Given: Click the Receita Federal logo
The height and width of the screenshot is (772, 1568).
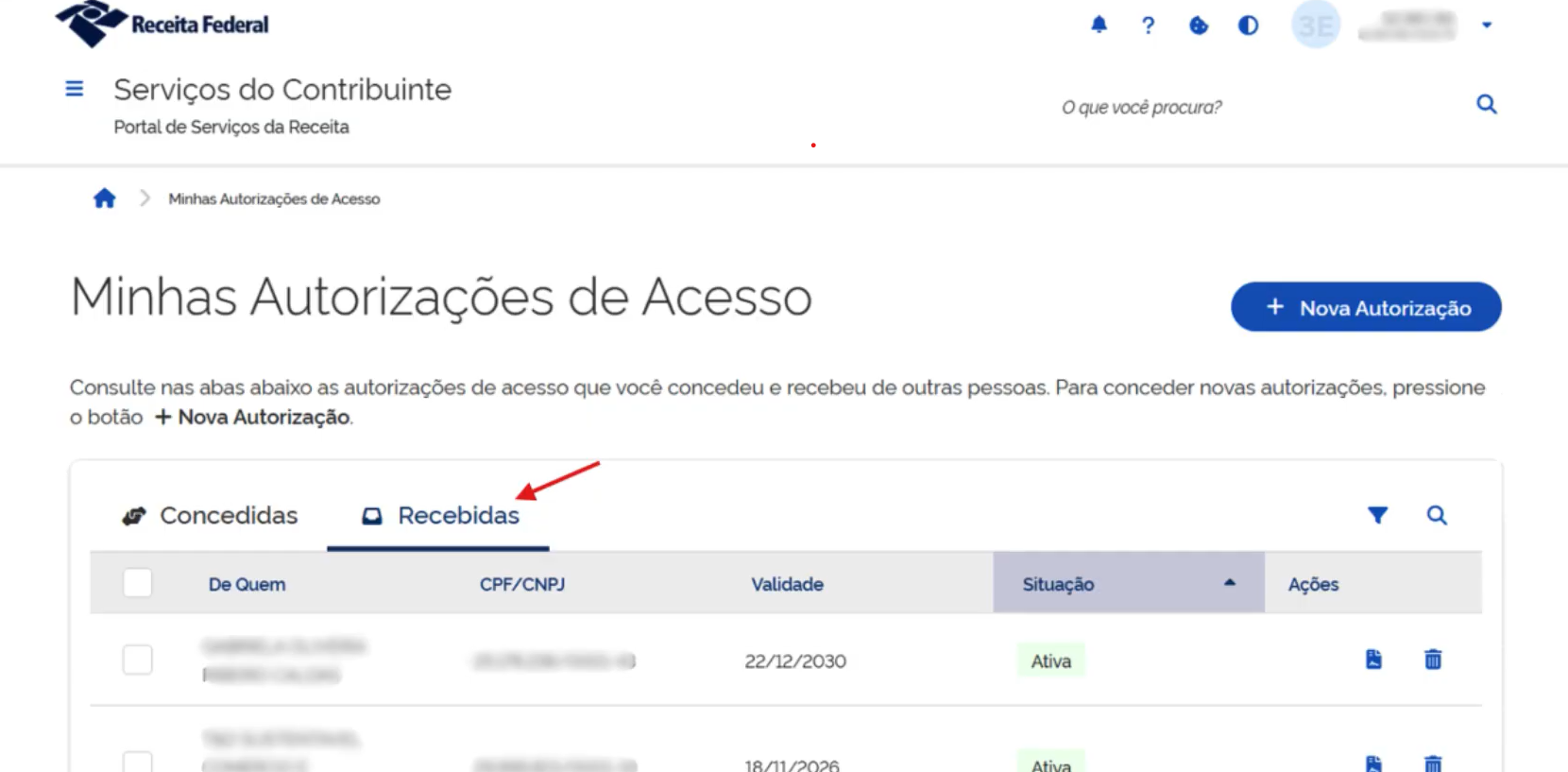Looking at the screenshot, I should click(162, 24).
